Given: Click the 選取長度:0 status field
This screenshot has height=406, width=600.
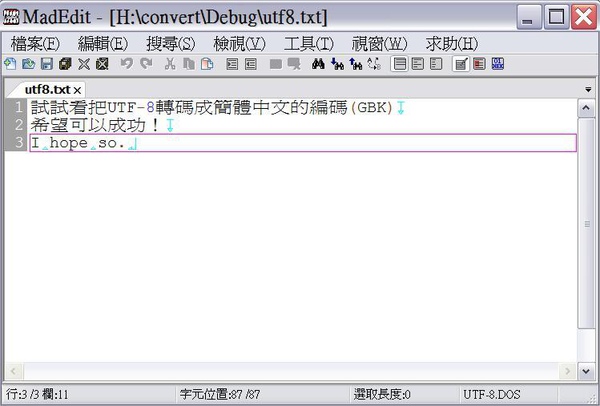Looking at the screenshot, I should tap(405, 394).
